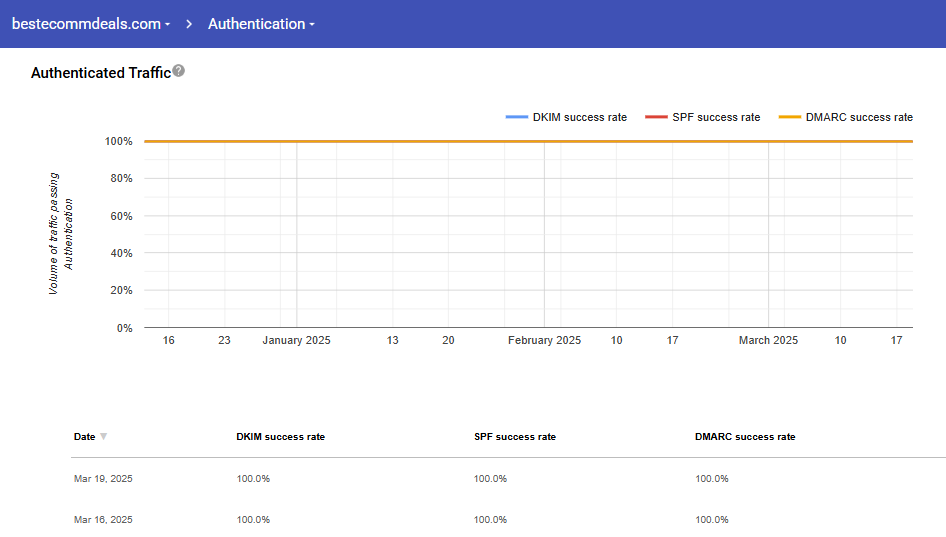946x537 pixels.
Task: Toggle DMARC success rate legend label
Action: (x=859, y=117)
